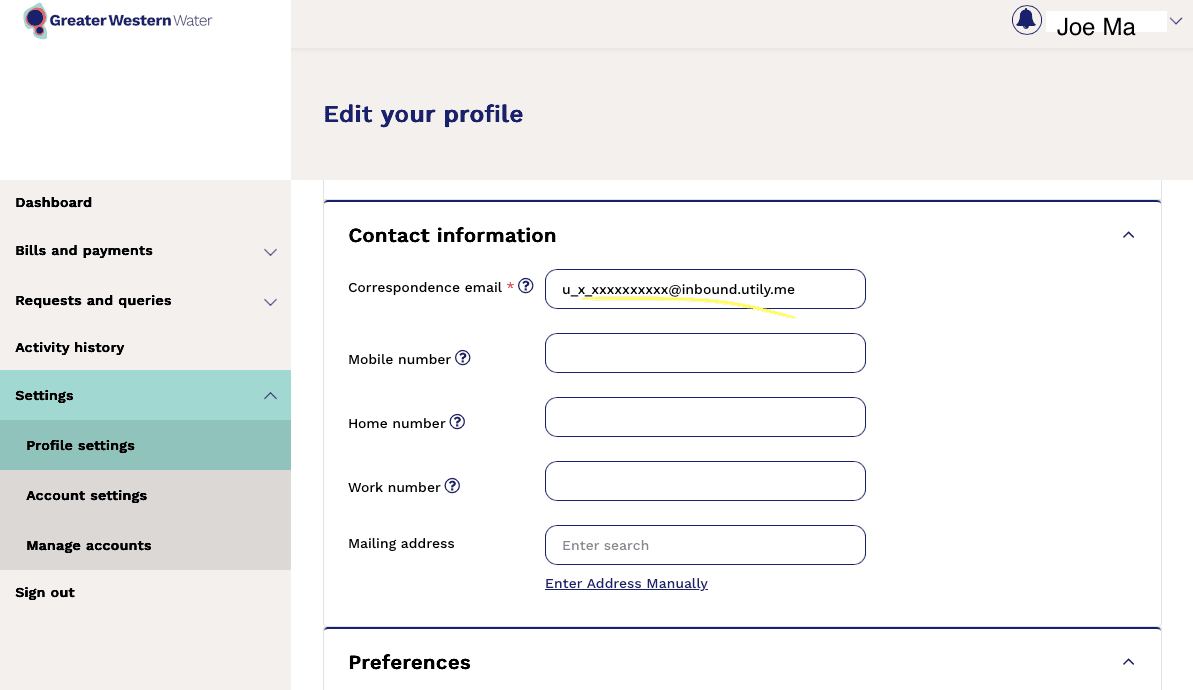This screenshot has height=690, width=1193.
Task: Open Activity history in sidebar
Action: [x=70, y=347]
